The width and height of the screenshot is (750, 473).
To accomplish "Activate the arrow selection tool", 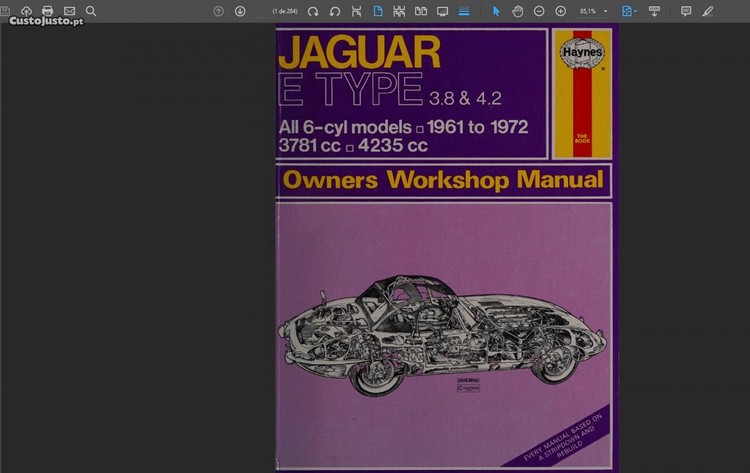I will coord(496,11).
